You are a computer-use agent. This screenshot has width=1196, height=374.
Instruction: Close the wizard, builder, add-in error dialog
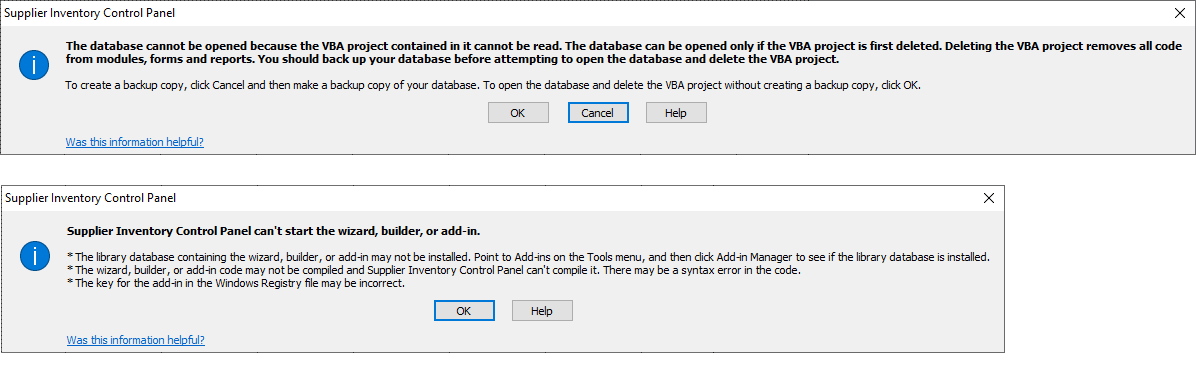[989, 198]
